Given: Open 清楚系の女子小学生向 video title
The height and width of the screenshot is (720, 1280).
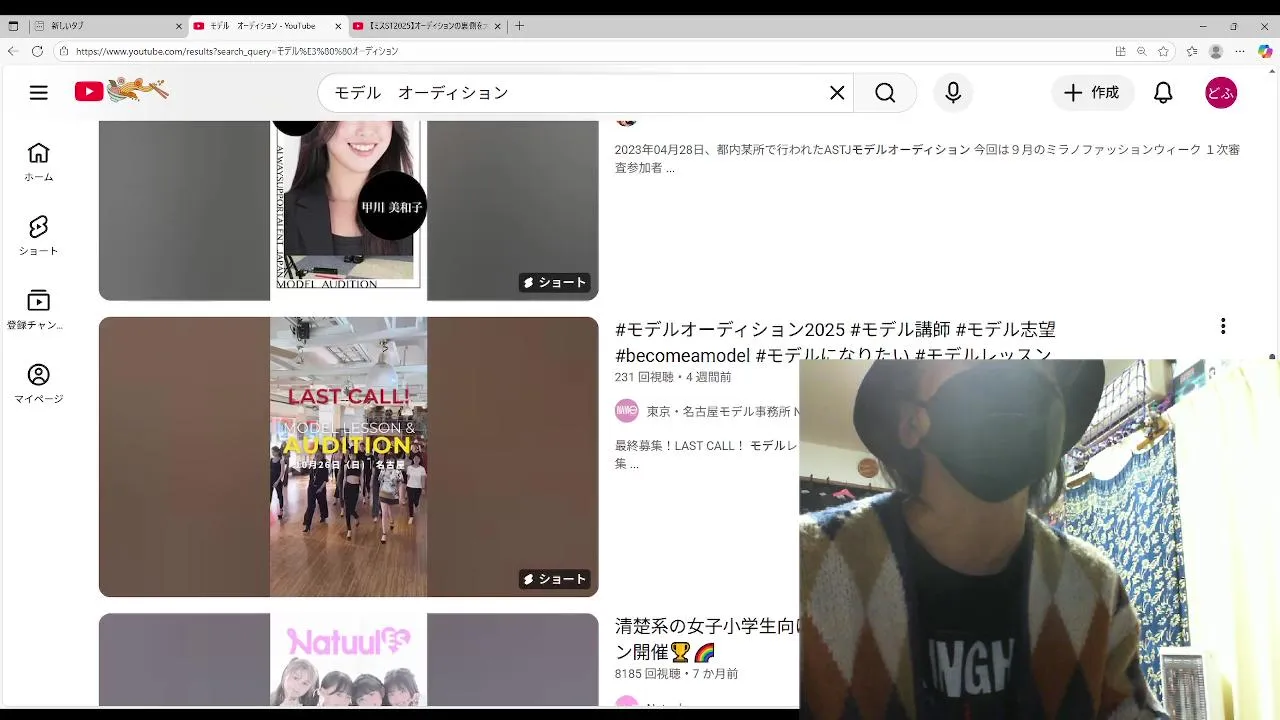Looking at the screenshot, I should point(707,639).
